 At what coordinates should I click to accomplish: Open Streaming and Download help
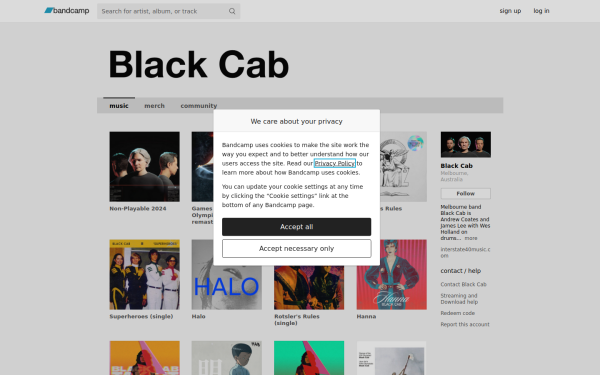point(459,299)
